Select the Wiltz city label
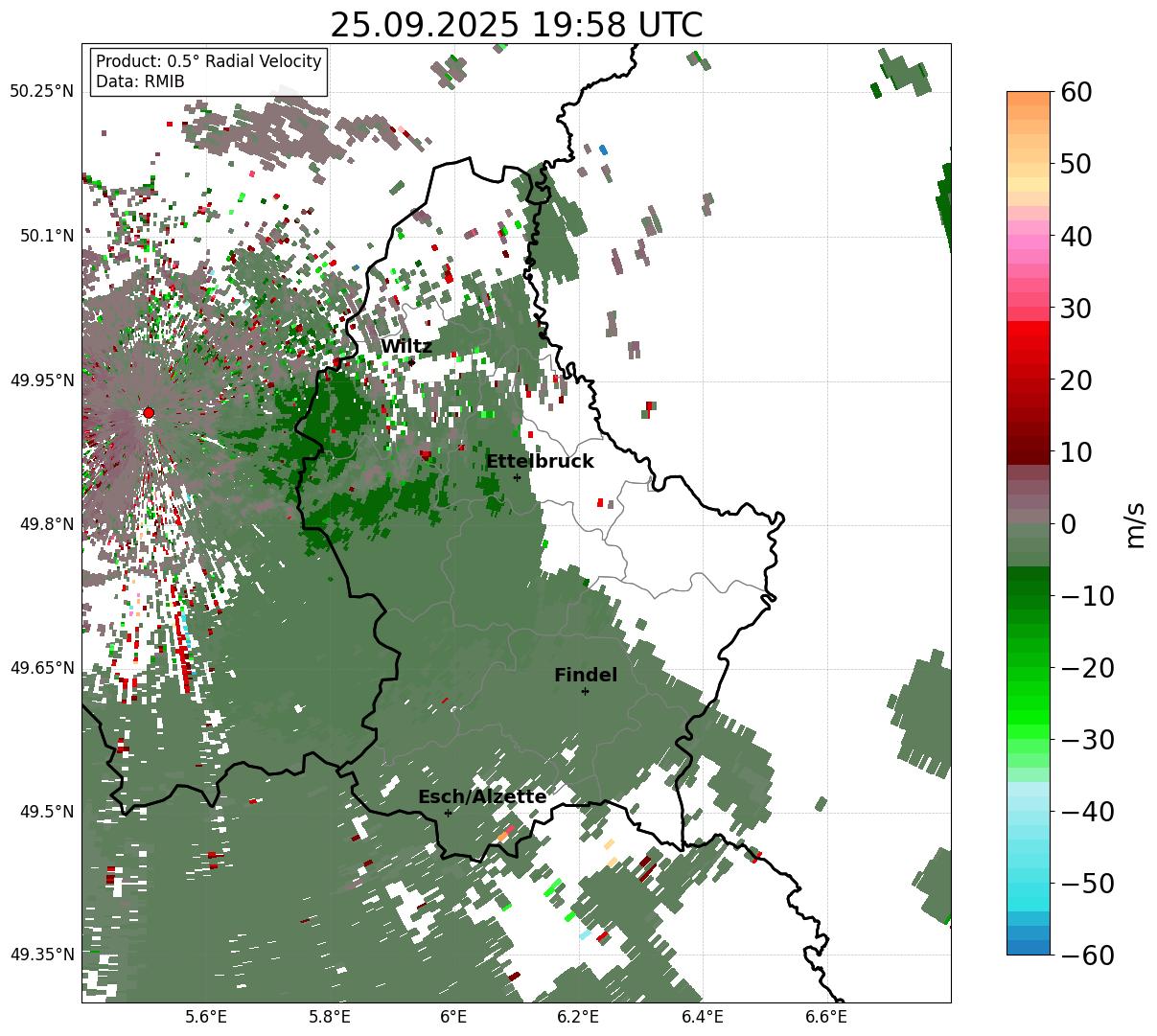 pos(406,347)
